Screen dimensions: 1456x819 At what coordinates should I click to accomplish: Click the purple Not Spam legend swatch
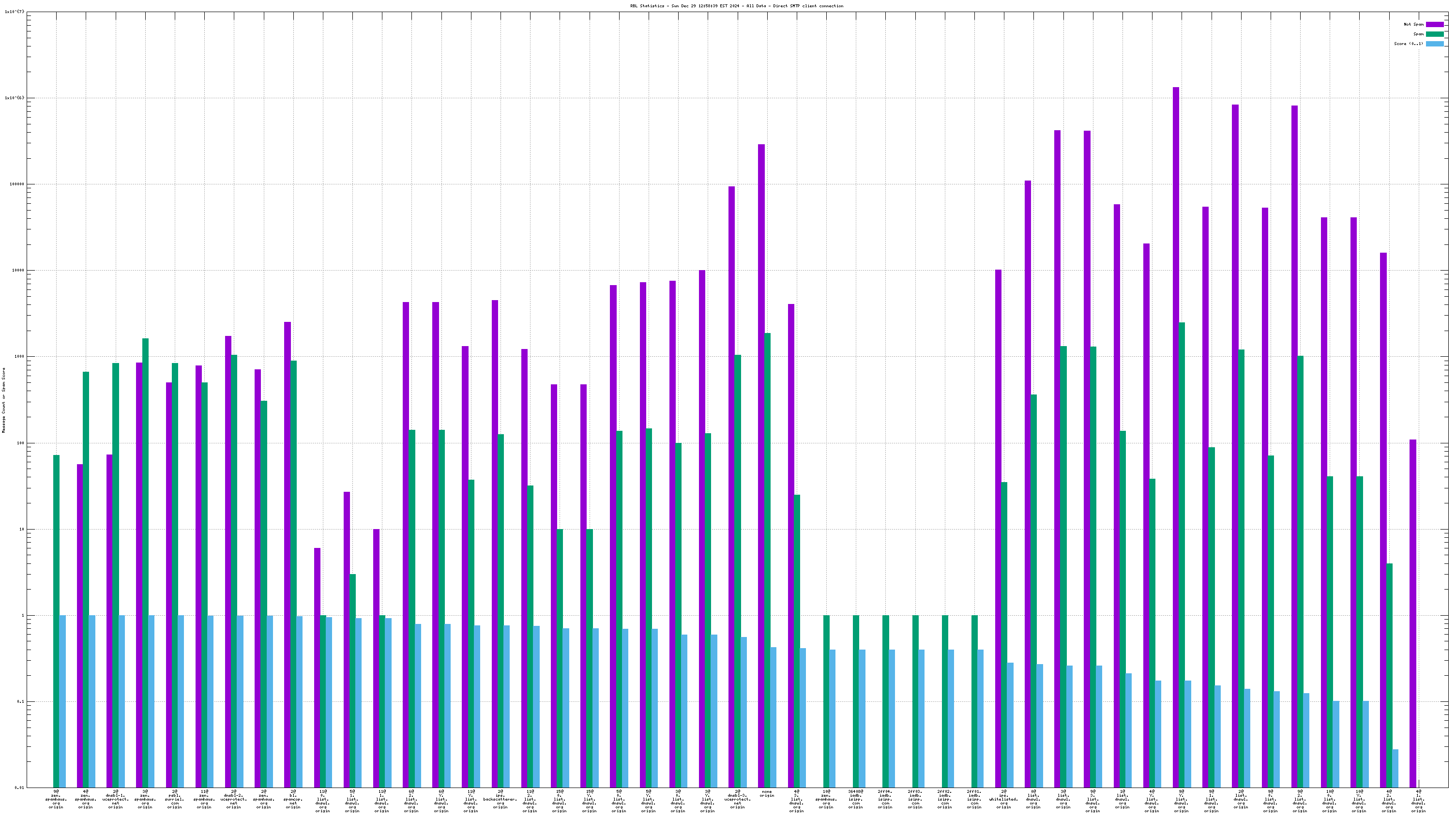tap(1435, 24)
